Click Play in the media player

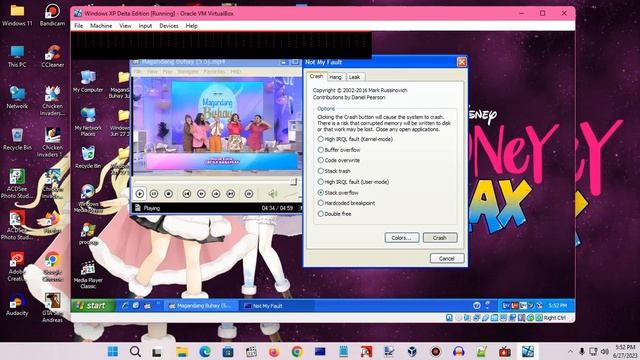coord(140,194)
